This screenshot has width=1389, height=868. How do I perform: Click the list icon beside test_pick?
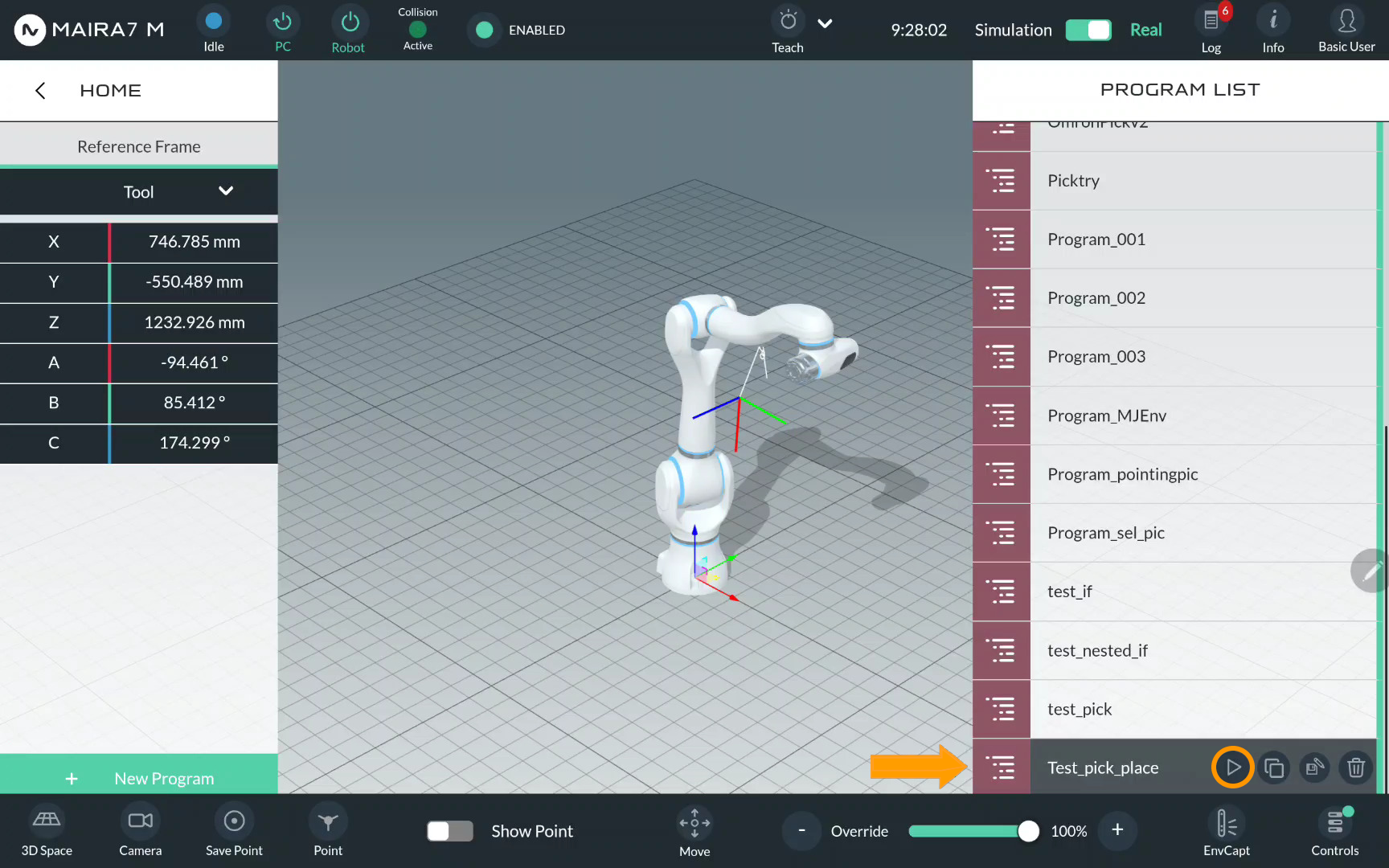click(x=1002, y=709)
